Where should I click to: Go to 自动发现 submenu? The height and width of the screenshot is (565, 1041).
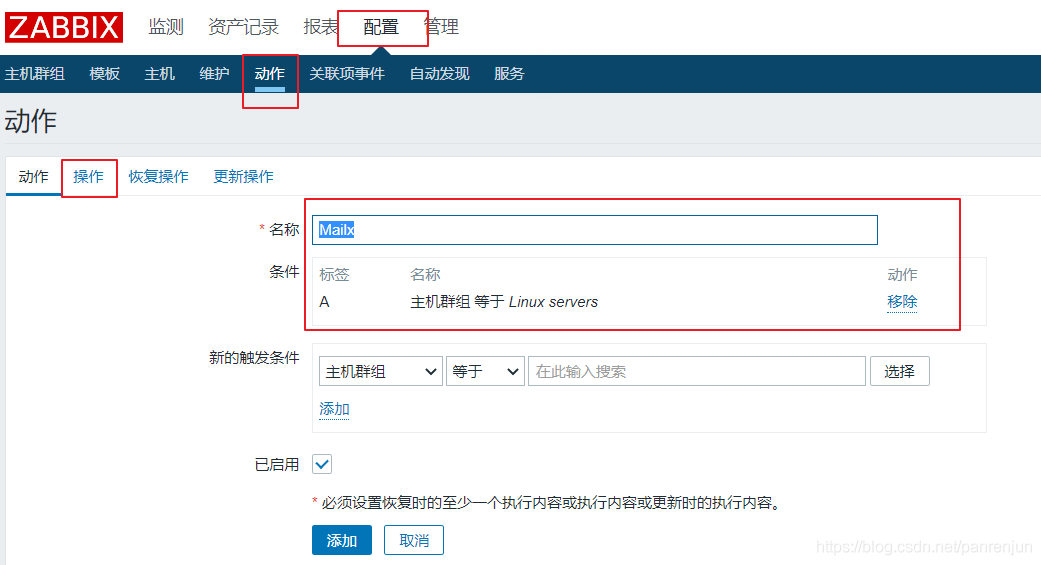point(440,74)
